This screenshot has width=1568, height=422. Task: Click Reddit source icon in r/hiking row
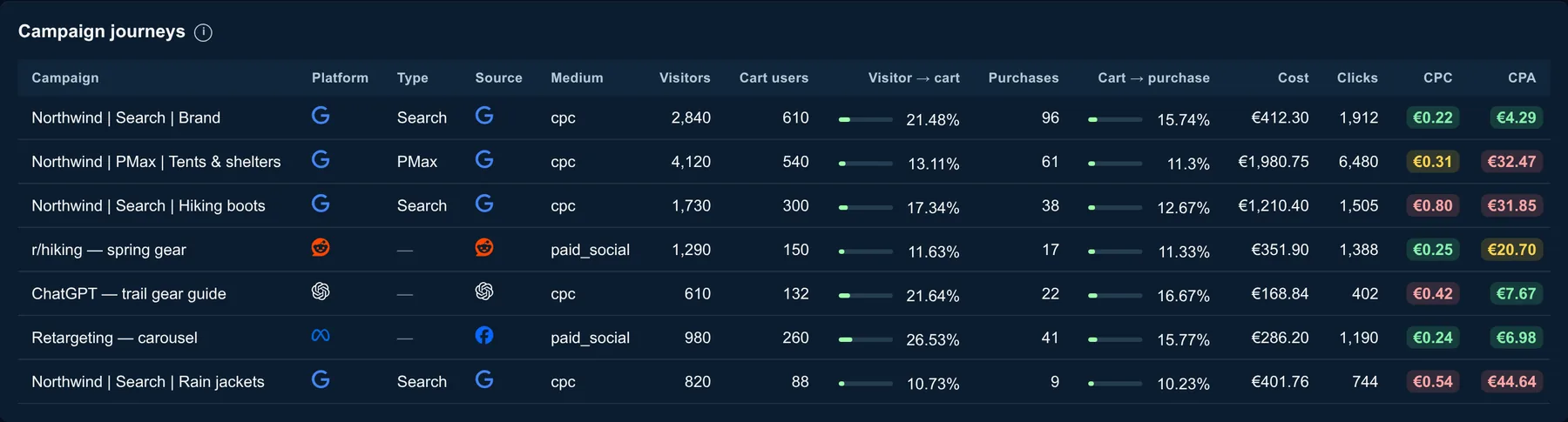484,247
